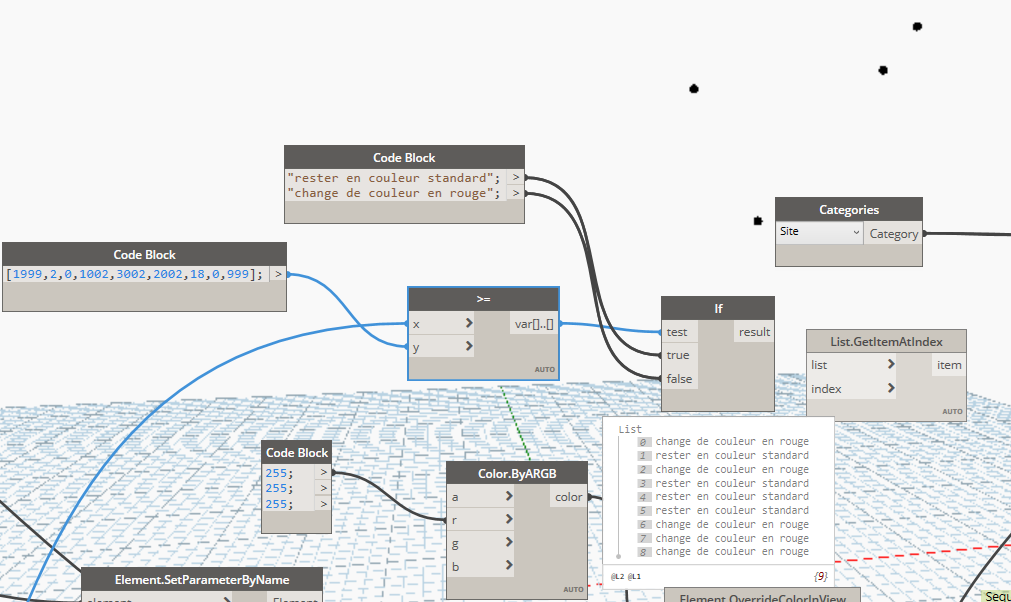Select the Element.SetParameterByName node title
The height and width of the screenshot is (602, 1011).
coord(201,579)
